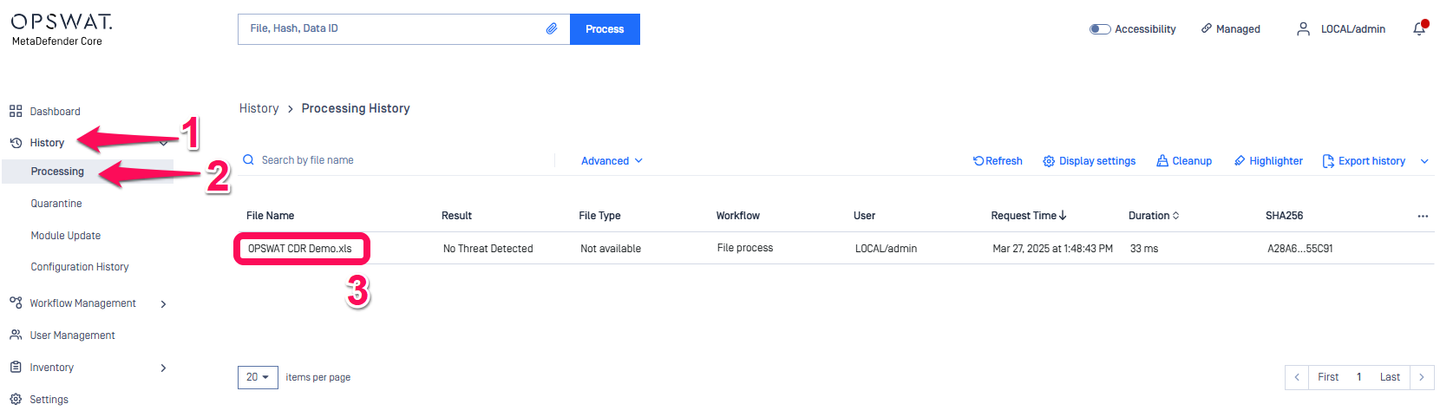The height and width of the screenshot is (409, 1440).
Task: Select Processing under History
Action: click(x=57, y=171)
